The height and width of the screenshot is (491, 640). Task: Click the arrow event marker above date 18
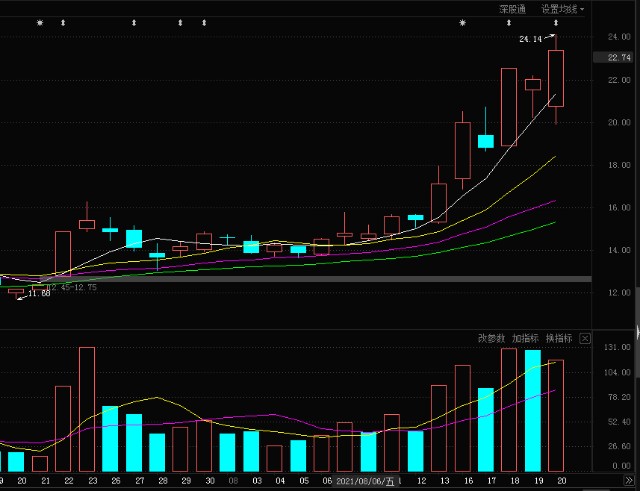509,23
